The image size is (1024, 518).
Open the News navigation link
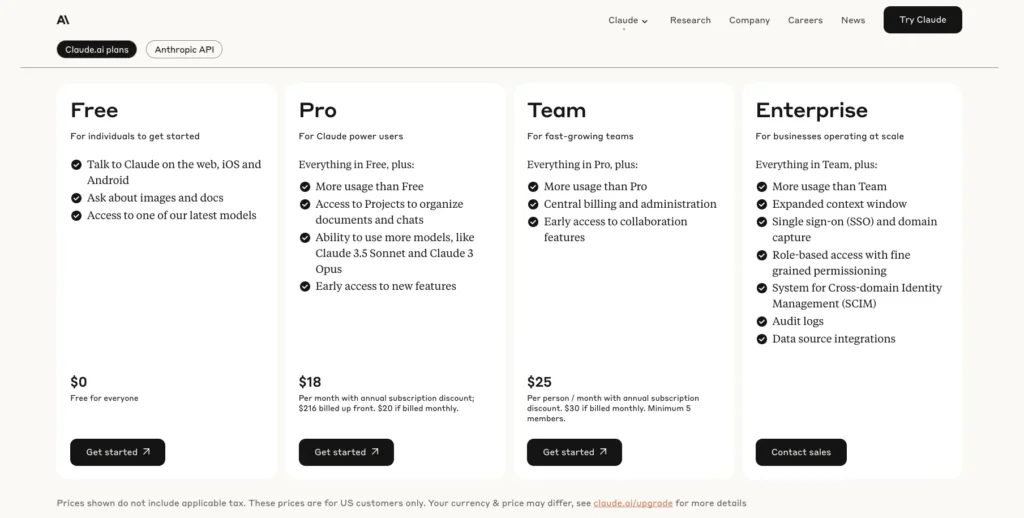(x=853, y=20)
